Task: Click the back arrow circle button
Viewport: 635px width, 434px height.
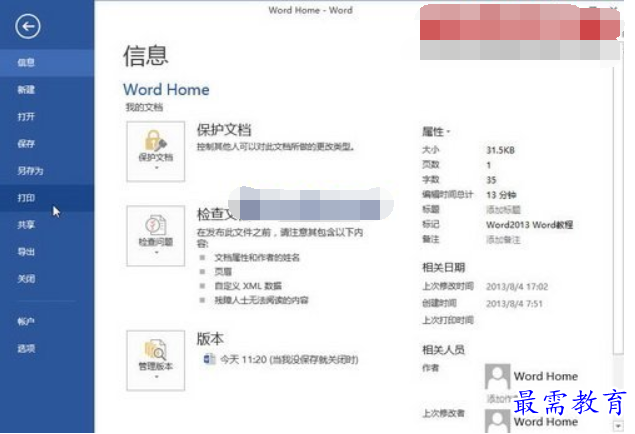Action: [28, 27]
